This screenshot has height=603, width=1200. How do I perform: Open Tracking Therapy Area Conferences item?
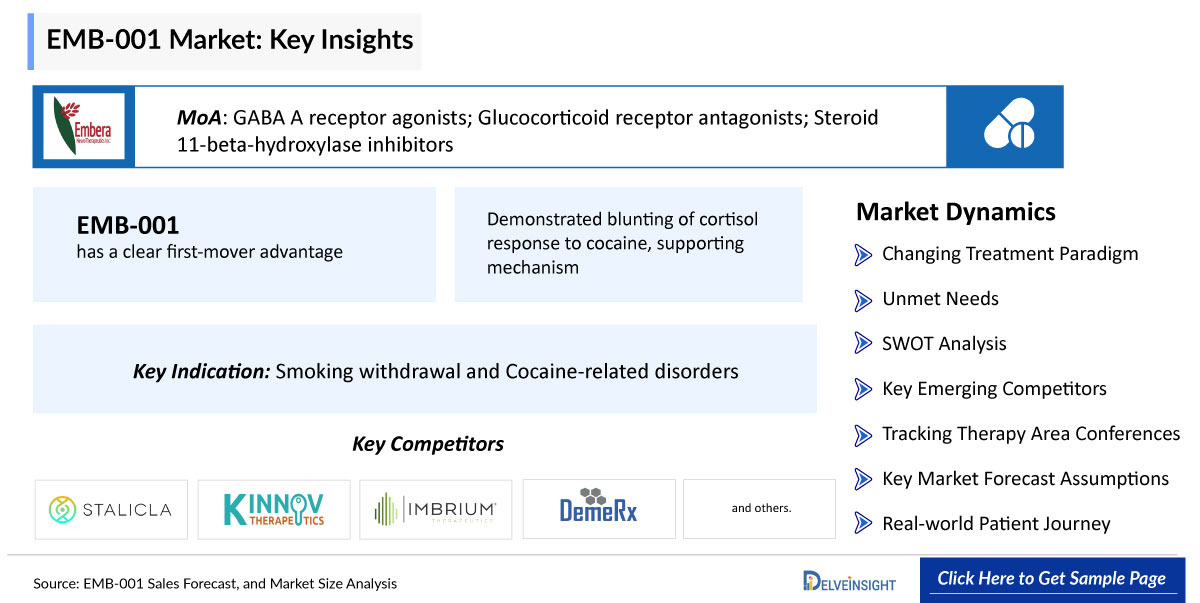[1031, 434]
